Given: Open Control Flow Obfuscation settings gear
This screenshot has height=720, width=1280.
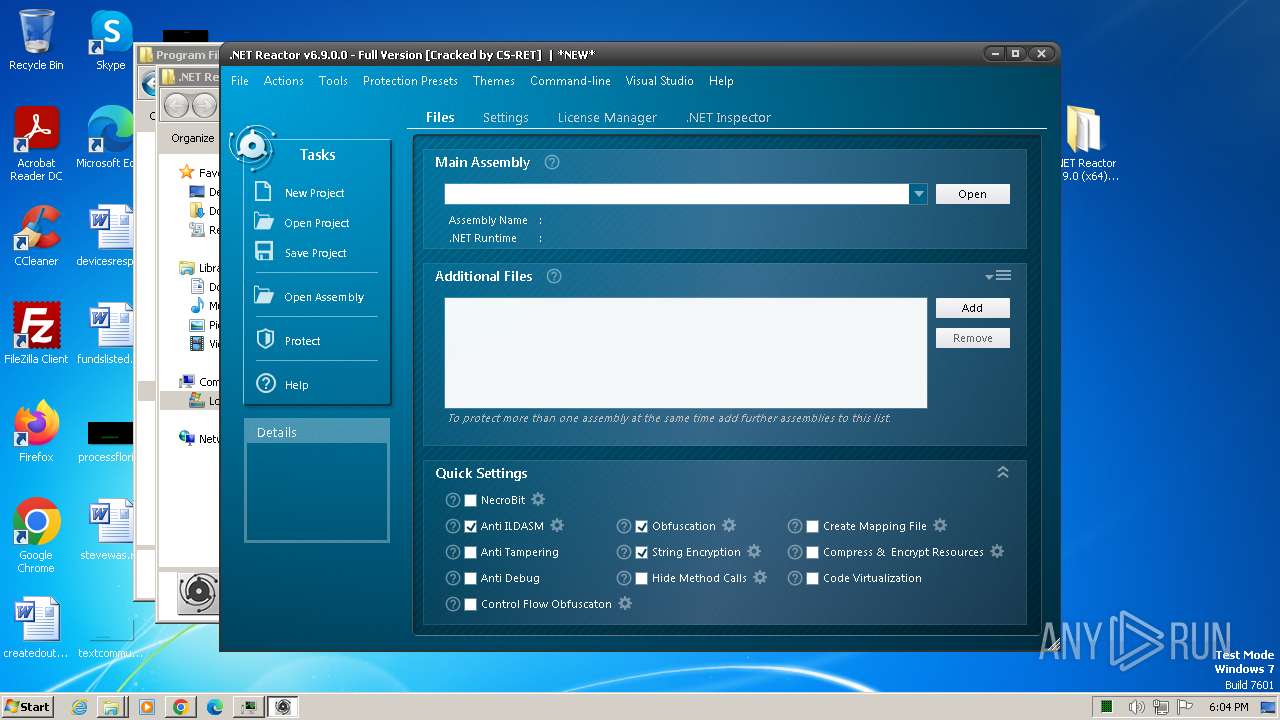Looking at the screenshot, I should tap(625, 603).
